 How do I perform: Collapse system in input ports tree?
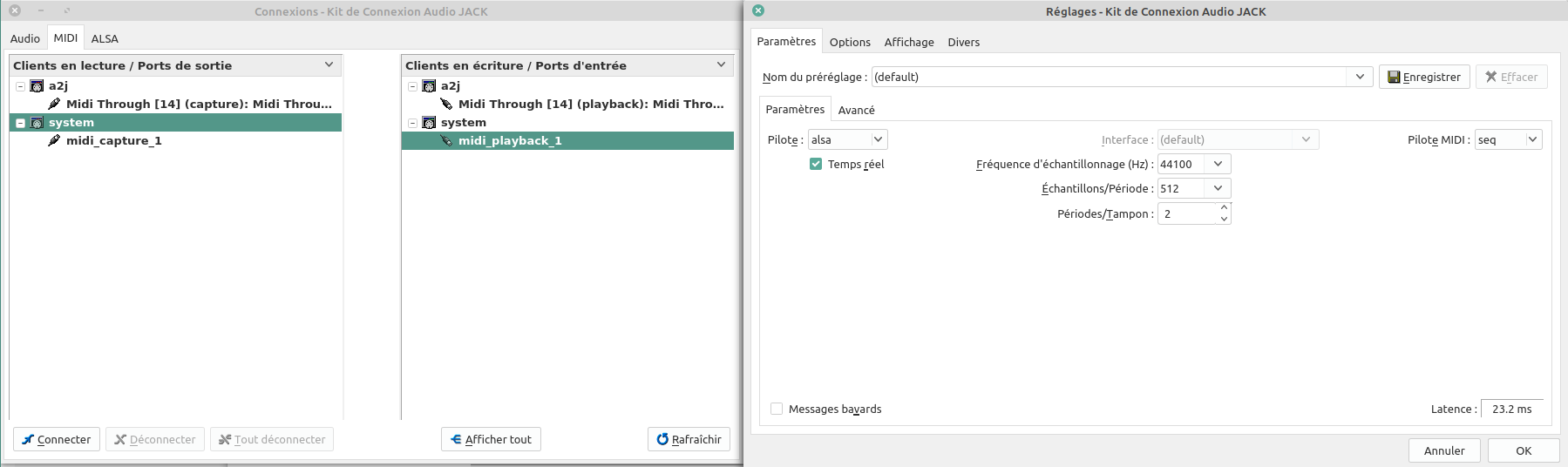tap(412, 123)
